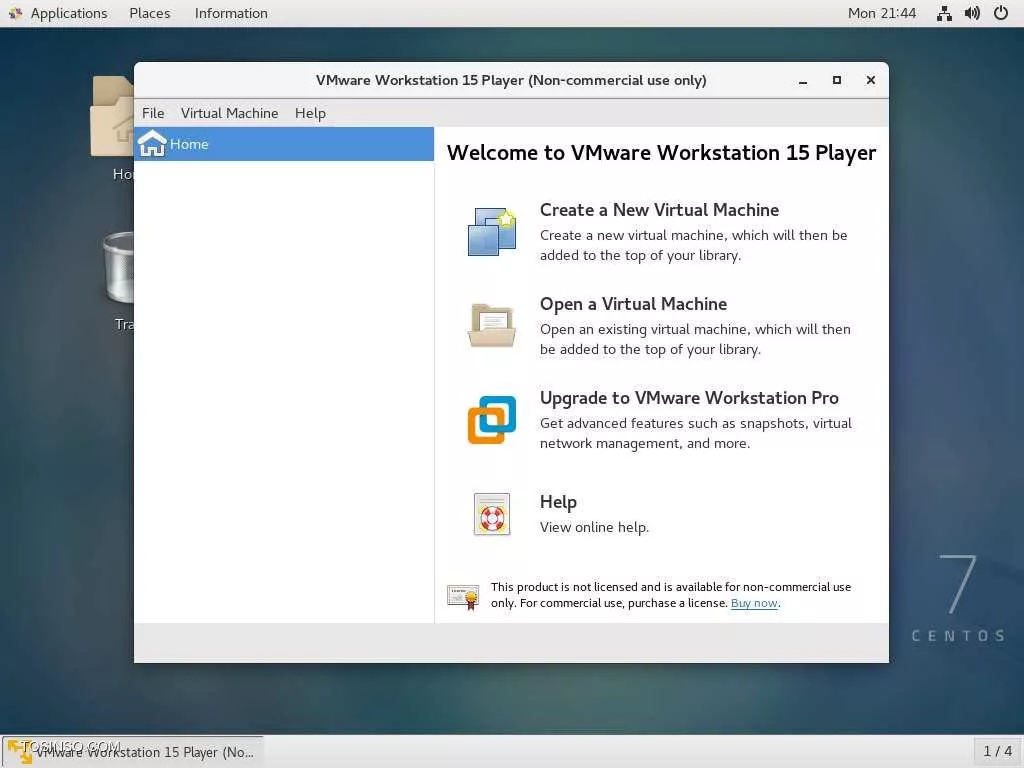Click the Help heading in welcome pane
Screen dimensions: 1024x768
[558, 502]
